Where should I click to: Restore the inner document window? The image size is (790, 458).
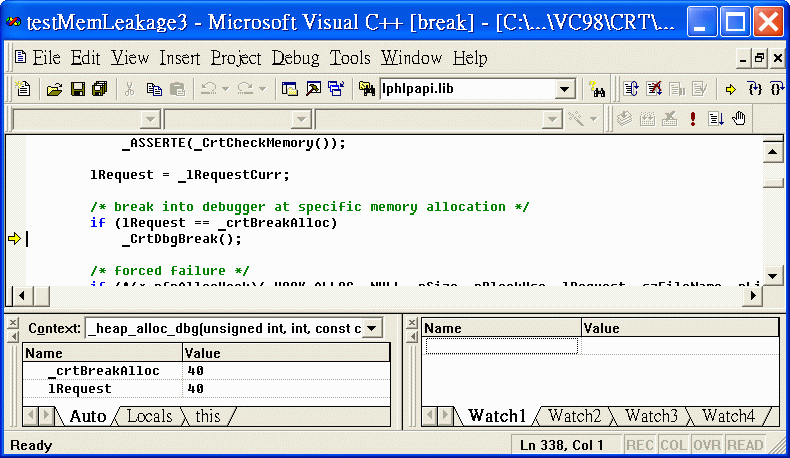tap(759, 58)
